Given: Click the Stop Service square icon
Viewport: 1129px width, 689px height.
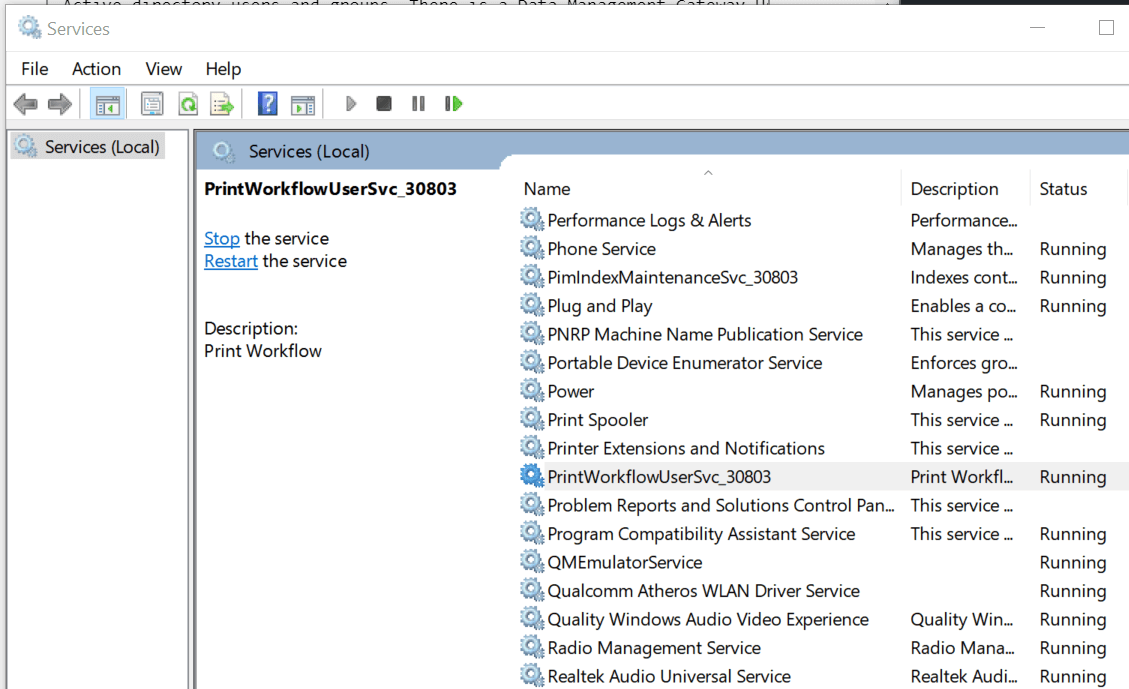Looking at the screenshot, I should click(384, 104).
